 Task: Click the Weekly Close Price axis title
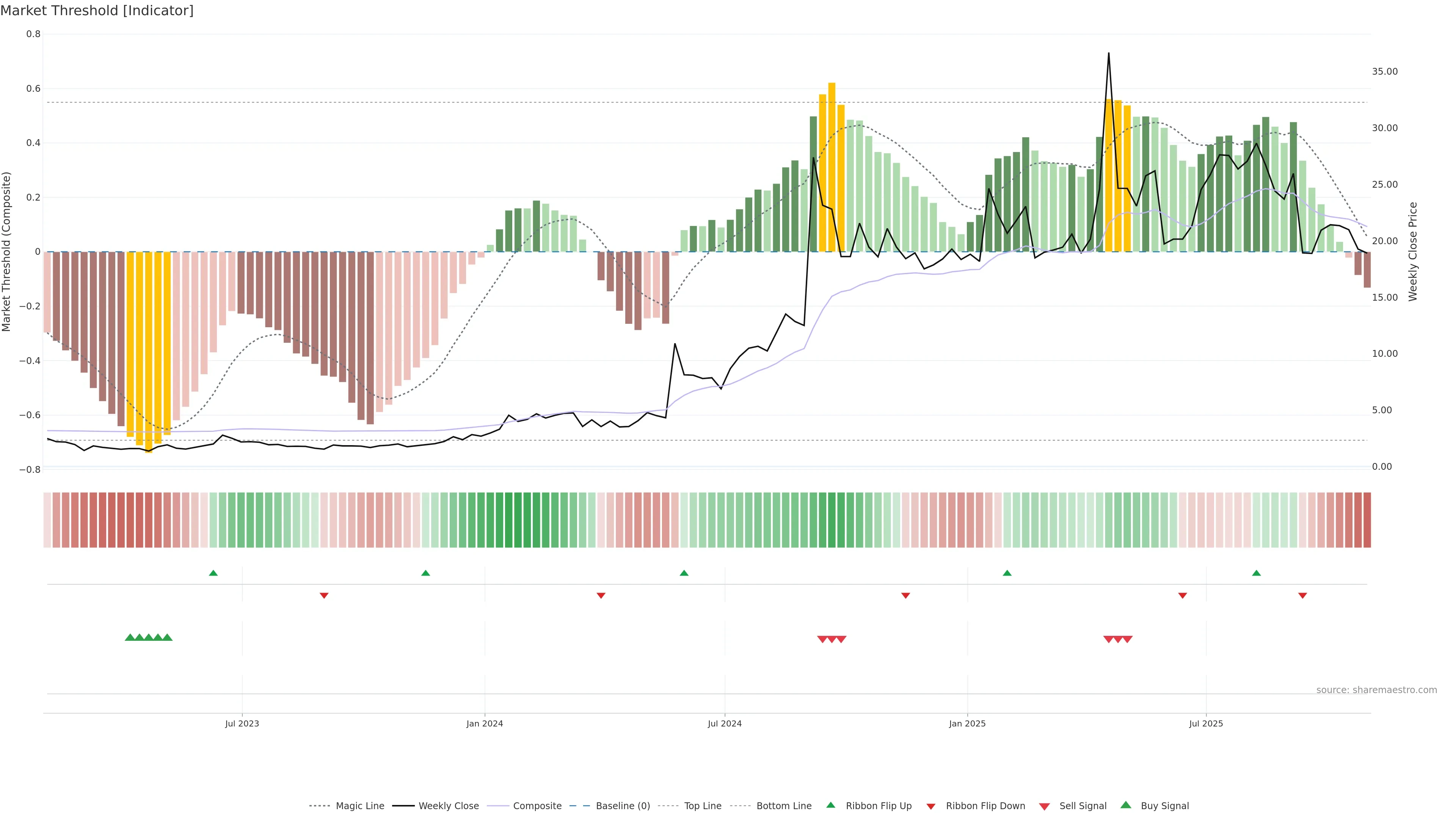[1413, 251]
